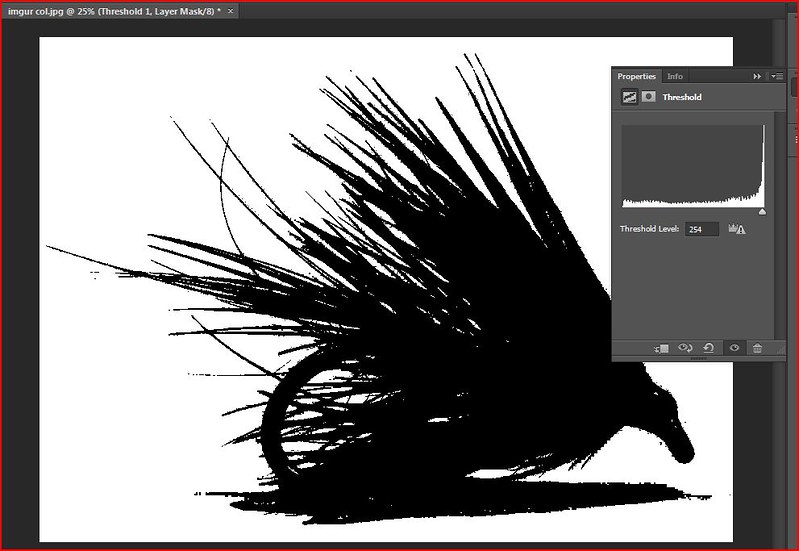Click the view previous state icon
The height and width of the screenshot is (551, 799).
click(x=686, y=348)
